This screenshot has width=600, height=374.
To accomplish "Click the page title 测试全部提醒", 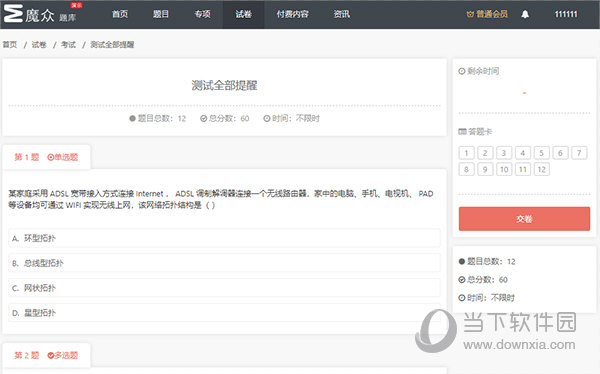I will click(x=224, y=85).
